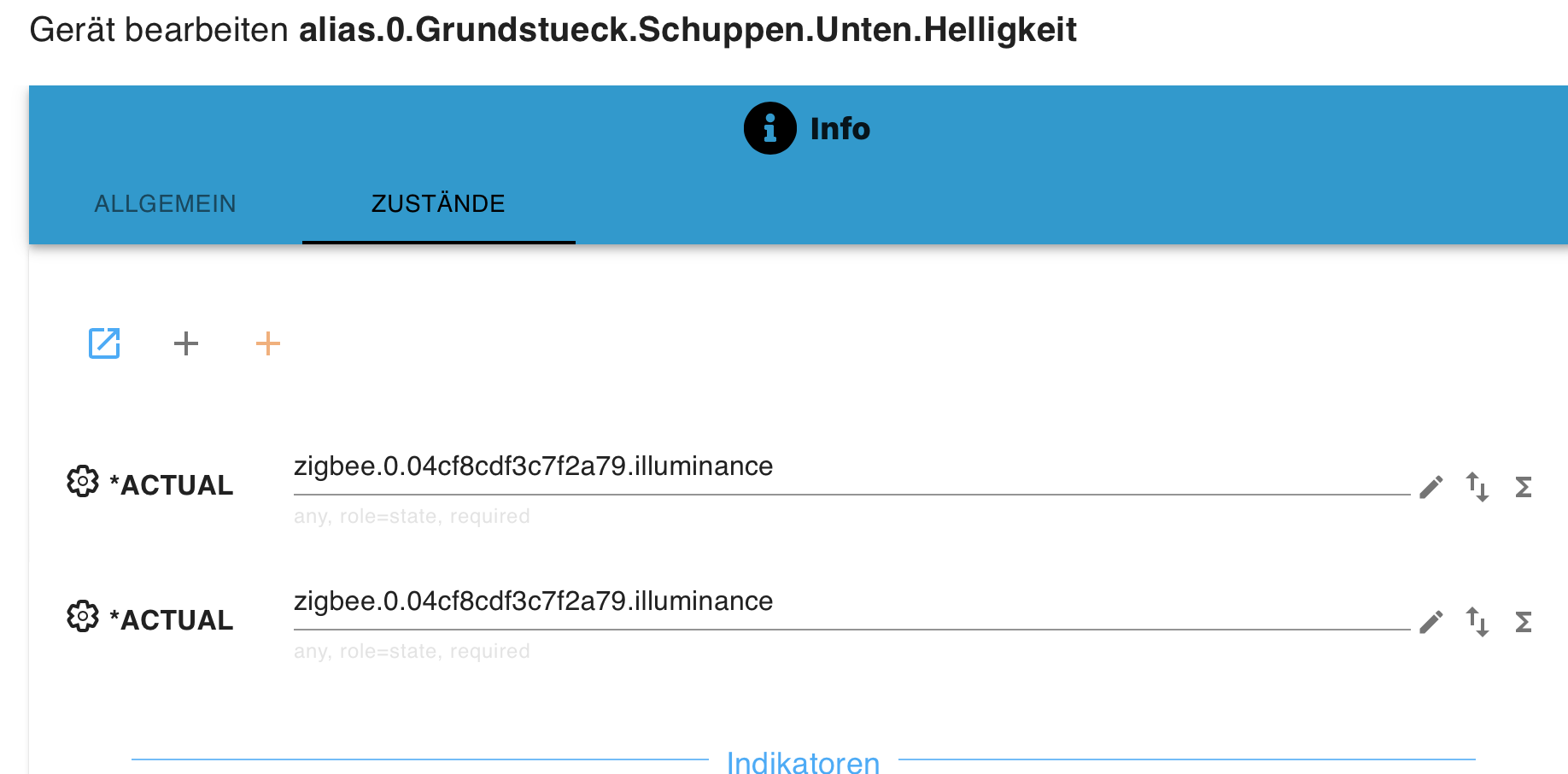This screenshot has width=1568, height=774.
Task: Click the black Info circle icon
Action: coord(770,128)
